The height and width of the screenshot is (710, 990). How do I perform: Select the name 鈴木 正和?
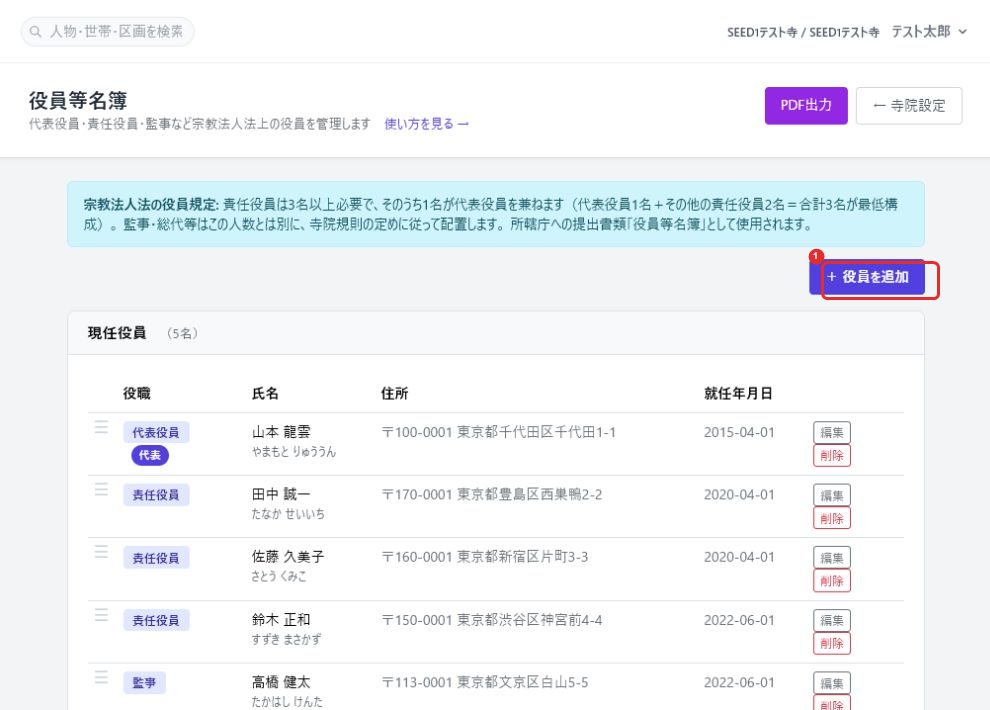pyautogui.click(x=281, y=620)
